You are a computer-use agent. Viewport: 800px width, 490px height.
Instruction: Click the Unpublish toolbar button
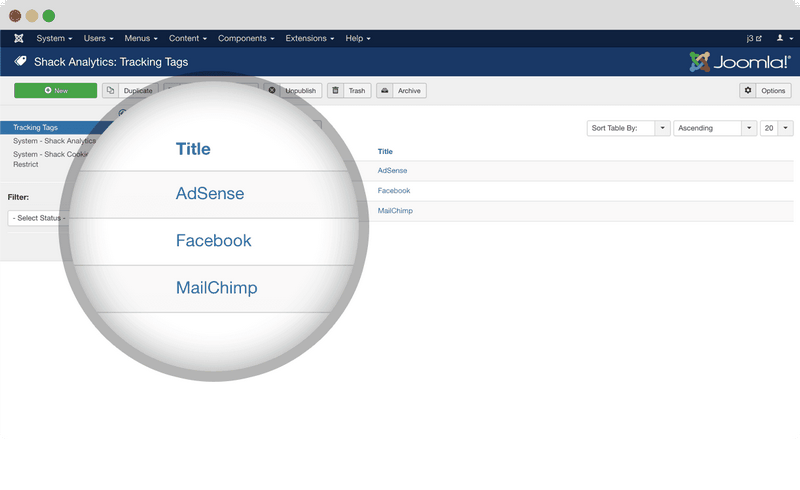(x=293, y=91)
